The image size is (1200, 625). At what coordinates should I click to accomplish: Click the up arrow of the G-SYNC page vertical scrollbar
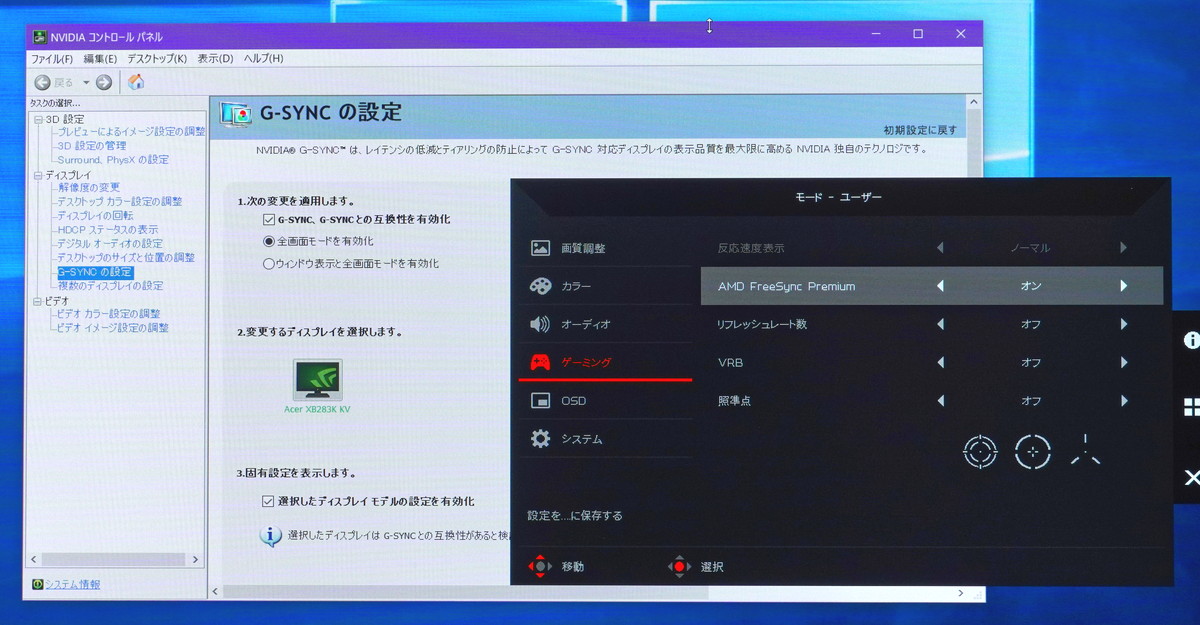coord(975,104)
